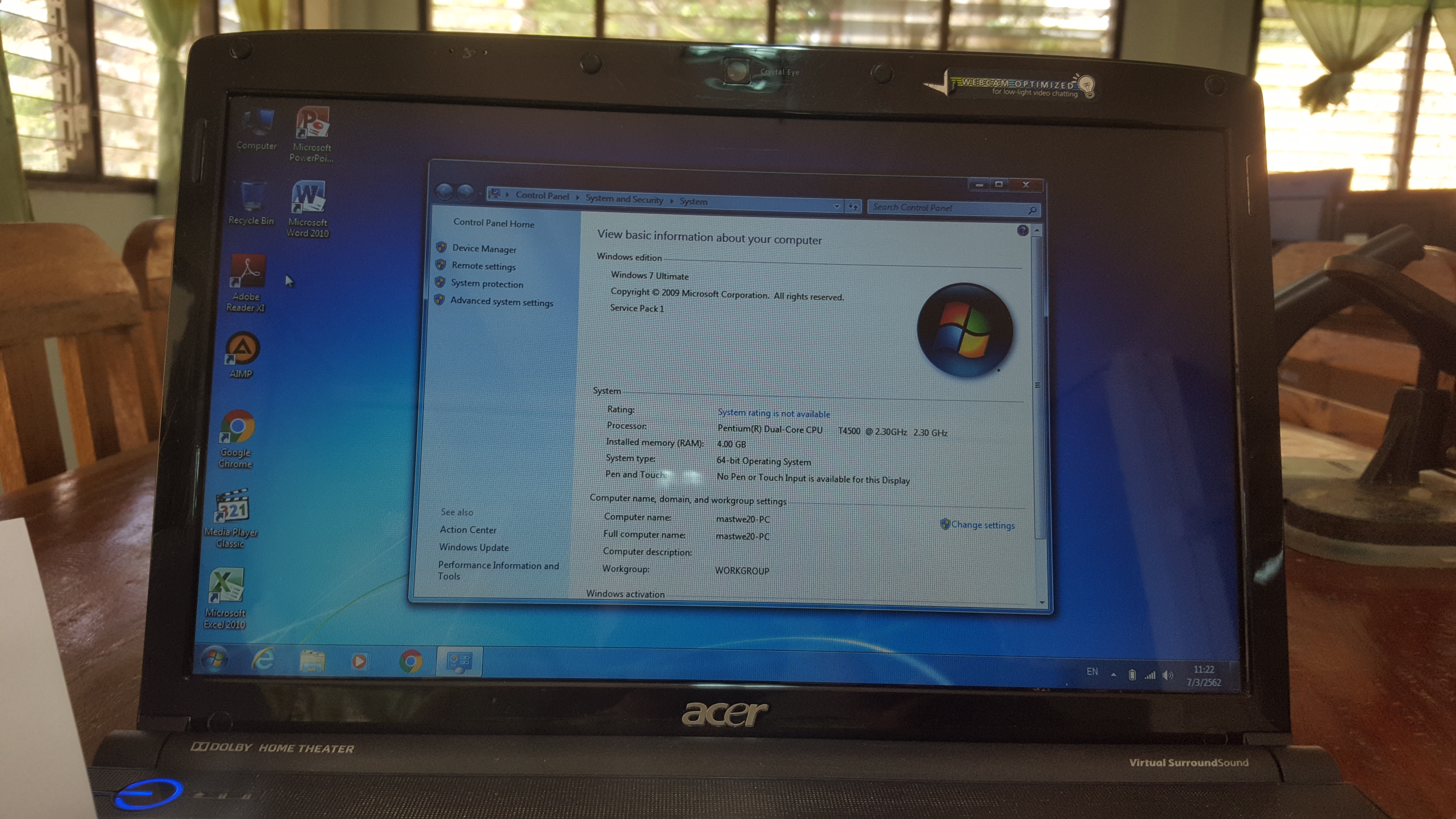
Task: Go to Control Panel Home
Action: (493, 223)
